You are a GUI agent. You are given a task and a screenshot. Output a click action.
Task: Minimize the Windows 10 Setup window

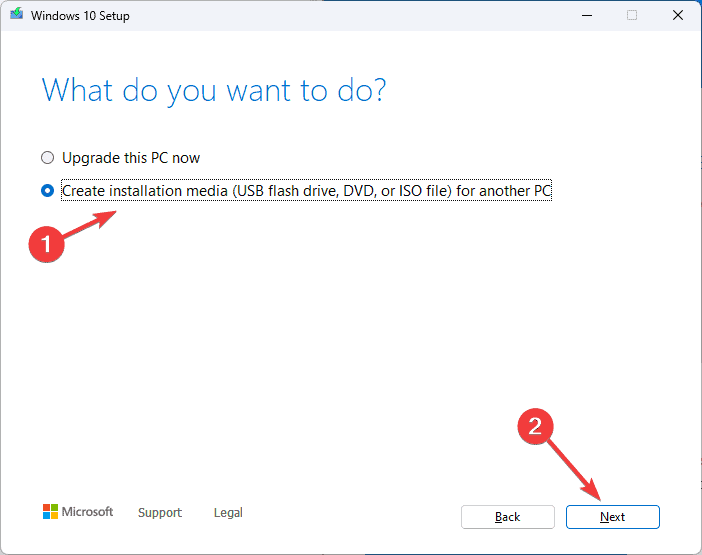coord(587,15)
